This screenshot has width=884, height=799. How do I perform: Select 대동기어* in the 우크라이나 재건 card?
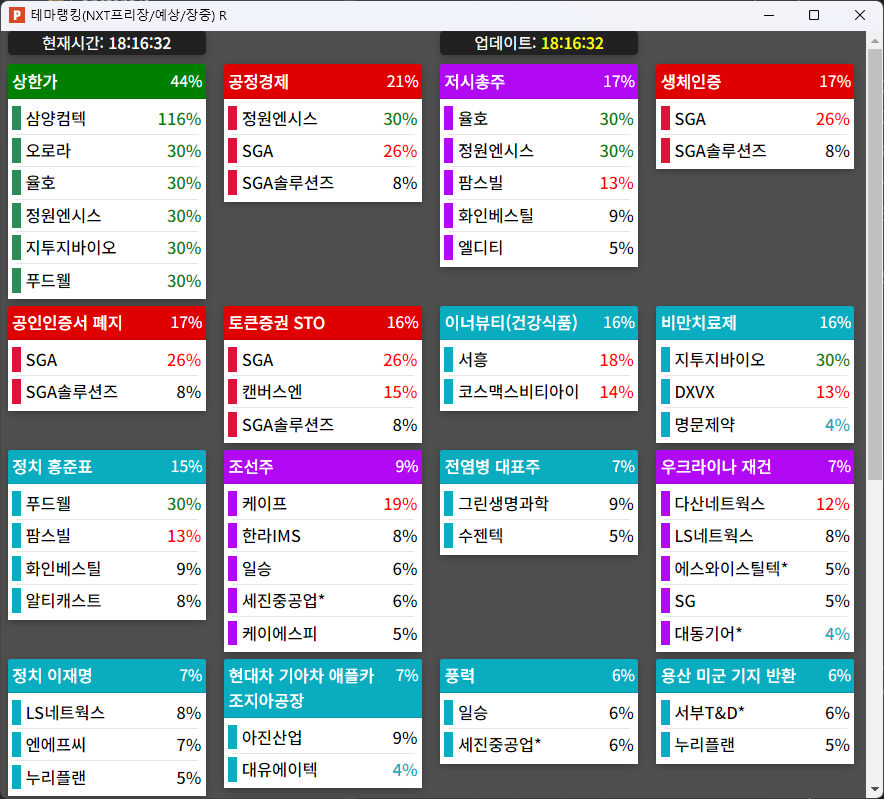[755, 634]
